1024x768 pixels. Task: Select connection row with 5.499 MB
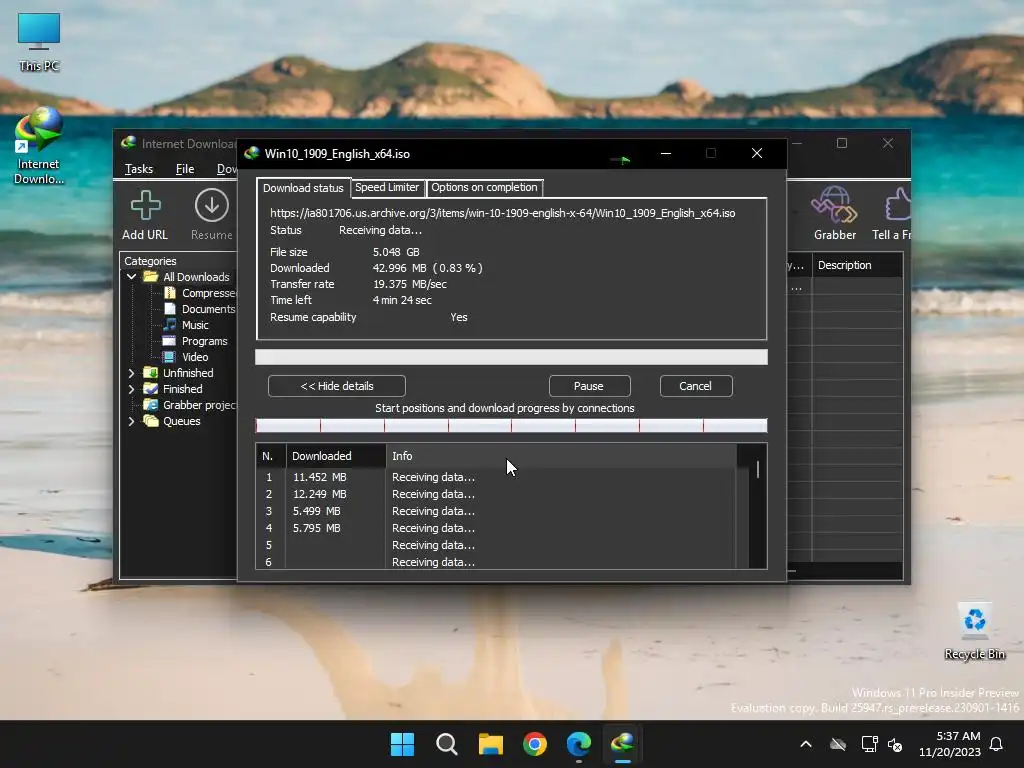496,511
